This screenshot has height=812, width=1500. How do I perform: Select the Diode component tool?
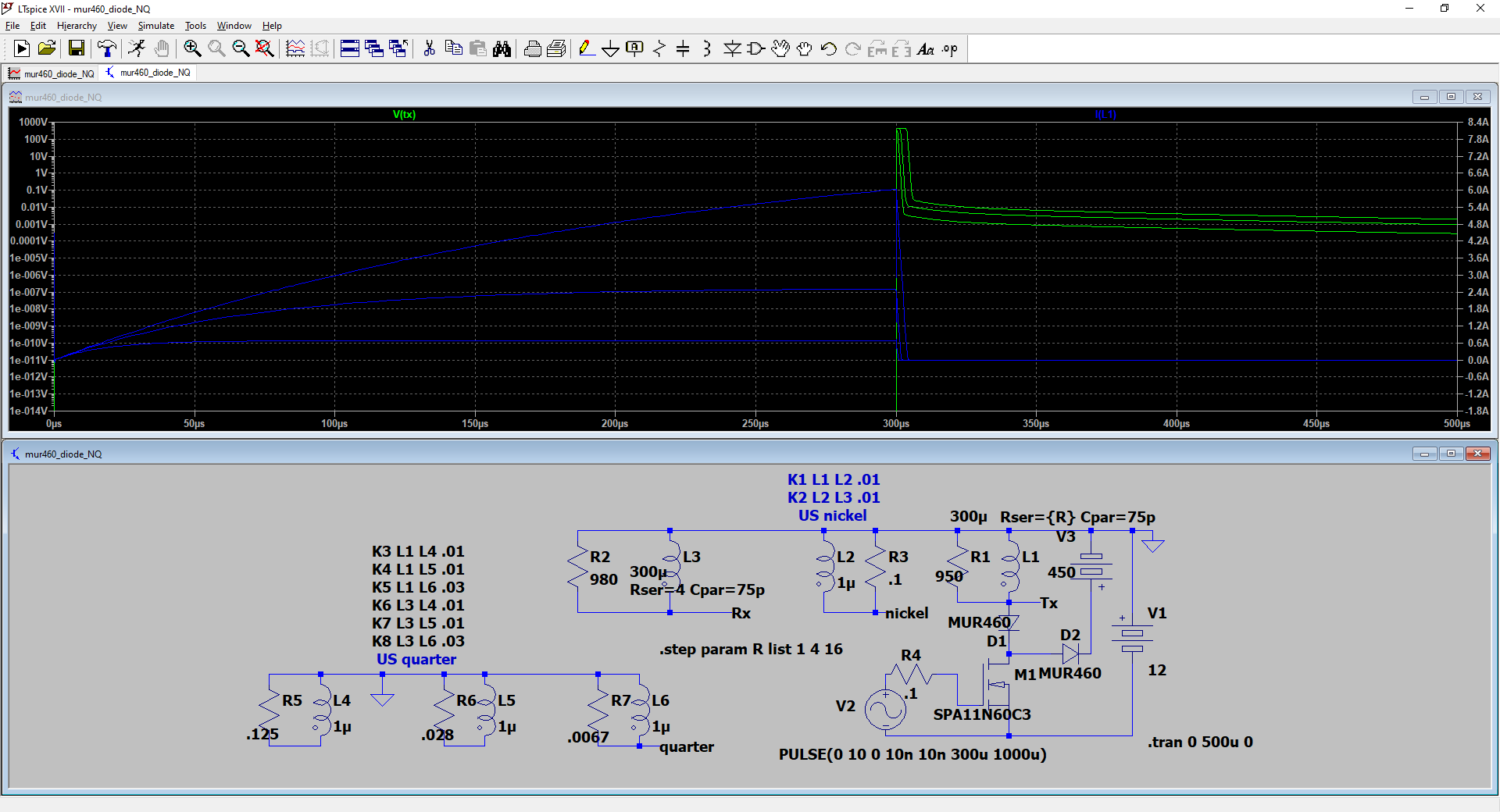731,49
